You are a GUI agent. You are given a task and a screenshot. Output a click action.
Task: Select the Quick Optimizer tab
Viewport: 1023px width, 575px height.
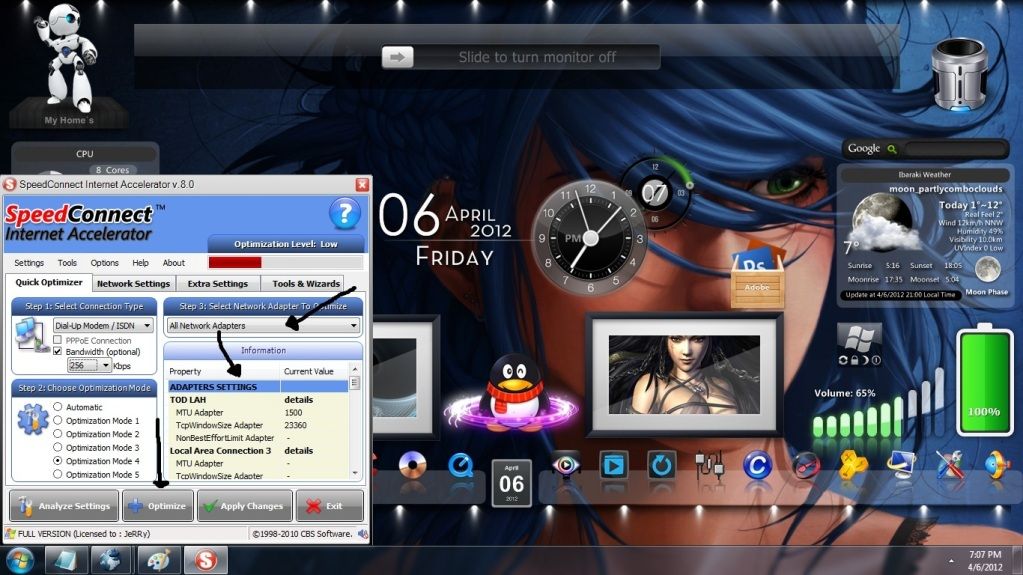pos(49,283)
